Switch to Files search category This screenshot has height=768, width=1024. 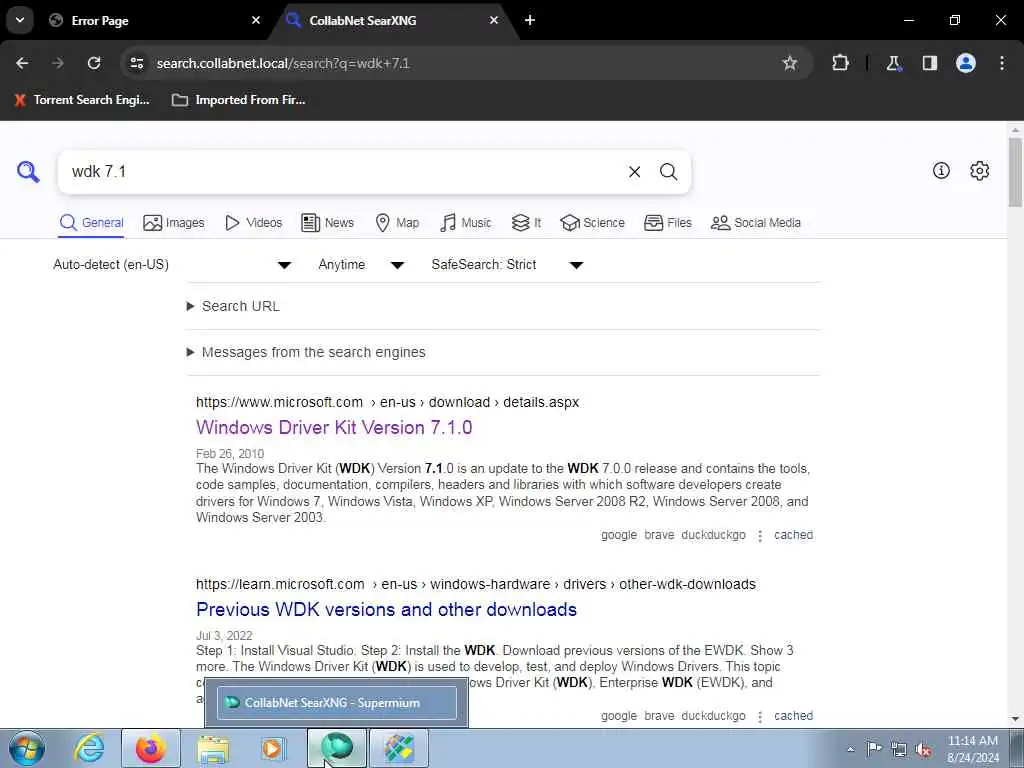[667, 223]
